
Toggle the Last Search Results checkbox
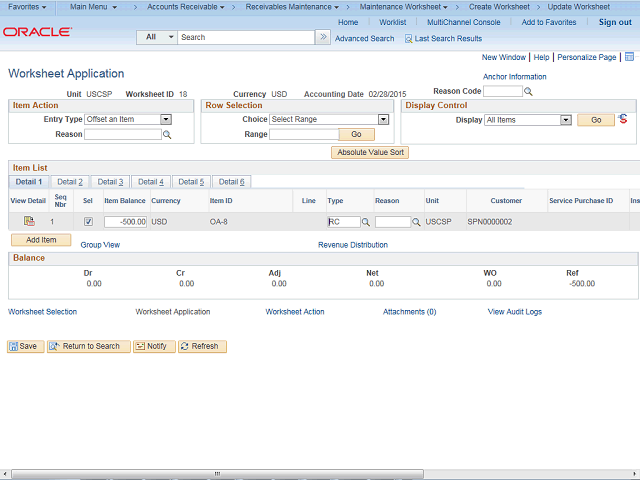pos(408,38)
